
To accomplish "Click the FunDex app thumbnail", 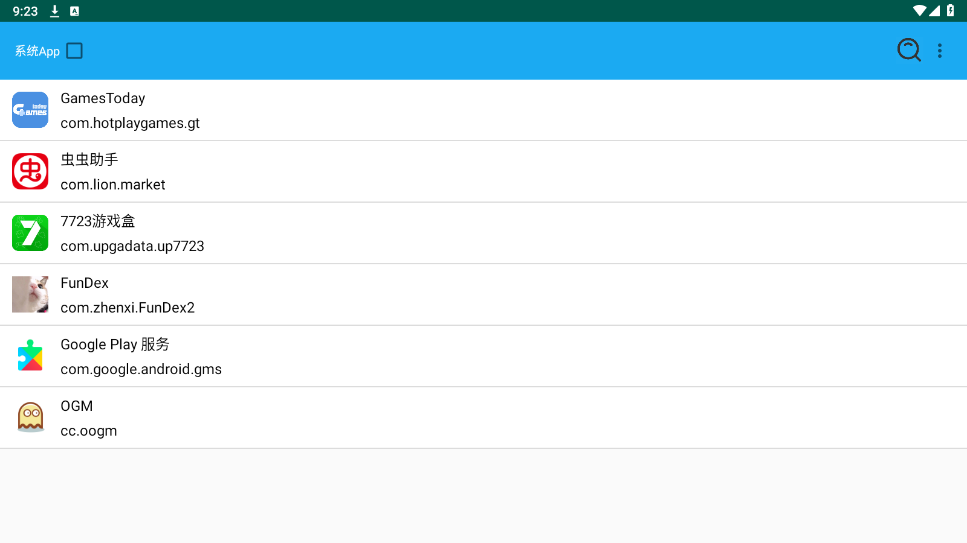I will pos(30,295).
